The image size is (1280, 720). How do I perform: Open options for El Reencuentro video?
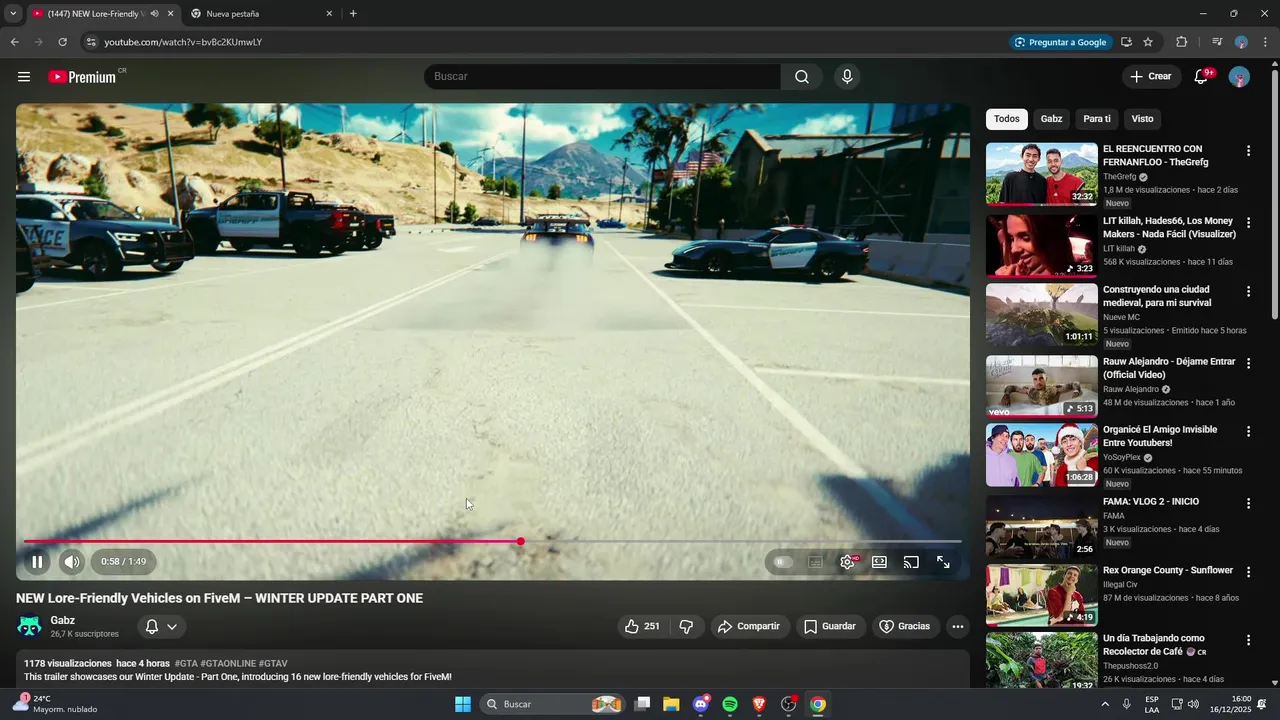click(x=1248, y=151)
